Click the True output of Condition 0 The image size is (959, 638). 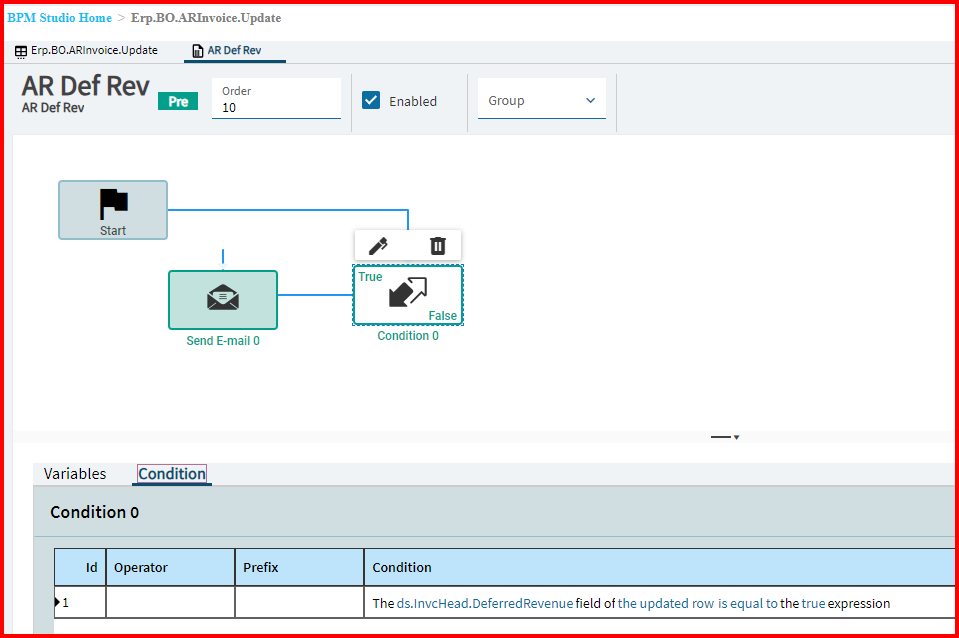click(x=370, y=276)
